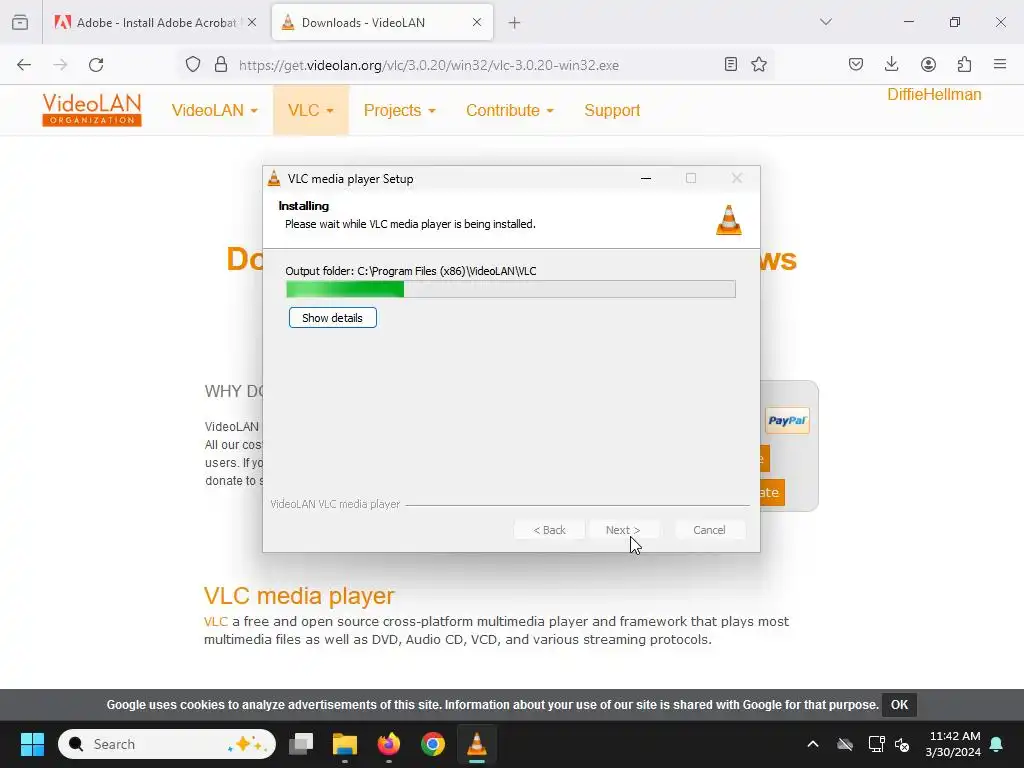Click the browser Forward arrow
Image resolution: width=1024 pixels, height=768 pixels.
60,65
